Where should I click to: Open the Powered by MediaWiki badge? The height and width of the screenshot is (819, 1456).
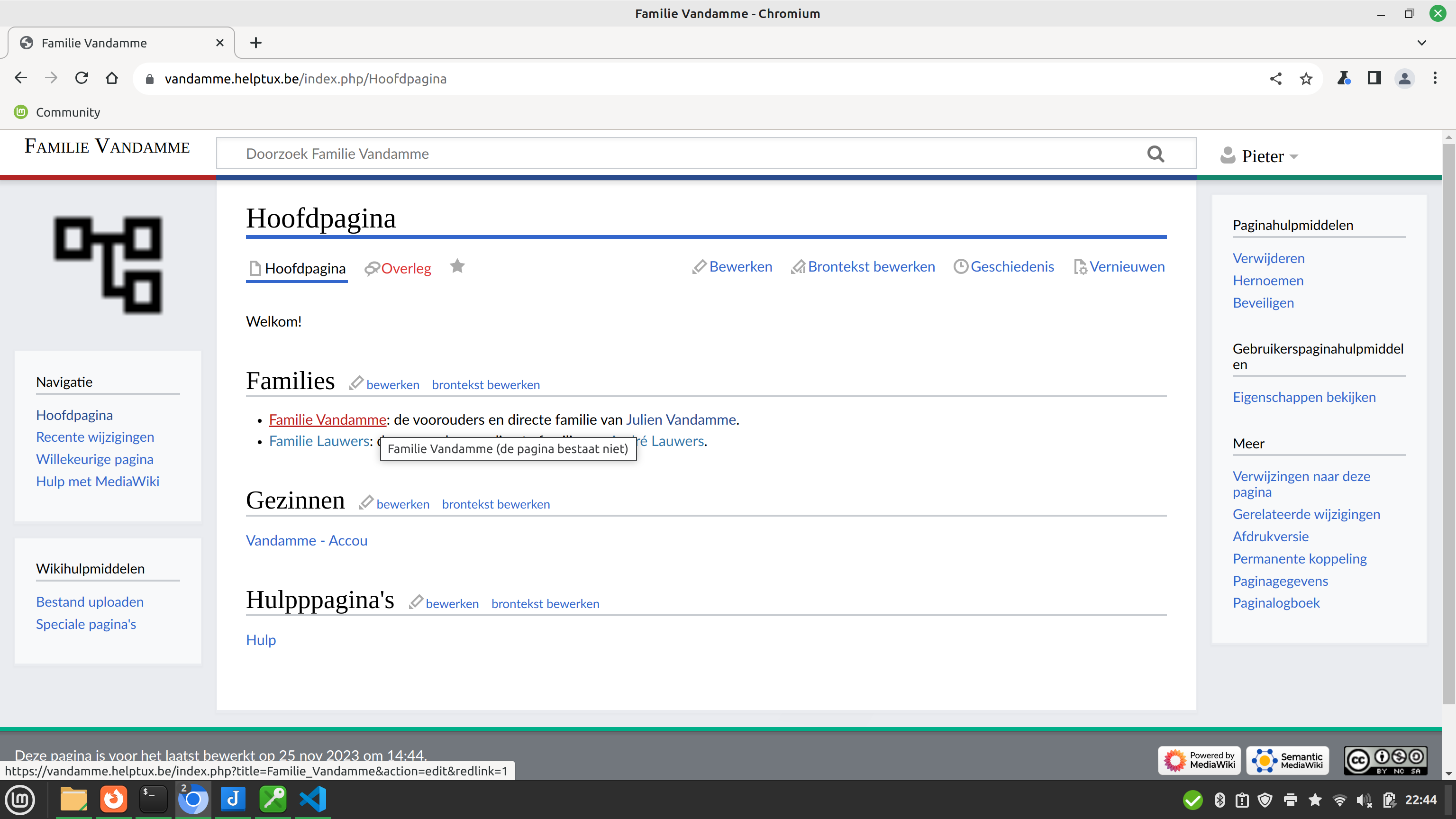coord(1200,760)
